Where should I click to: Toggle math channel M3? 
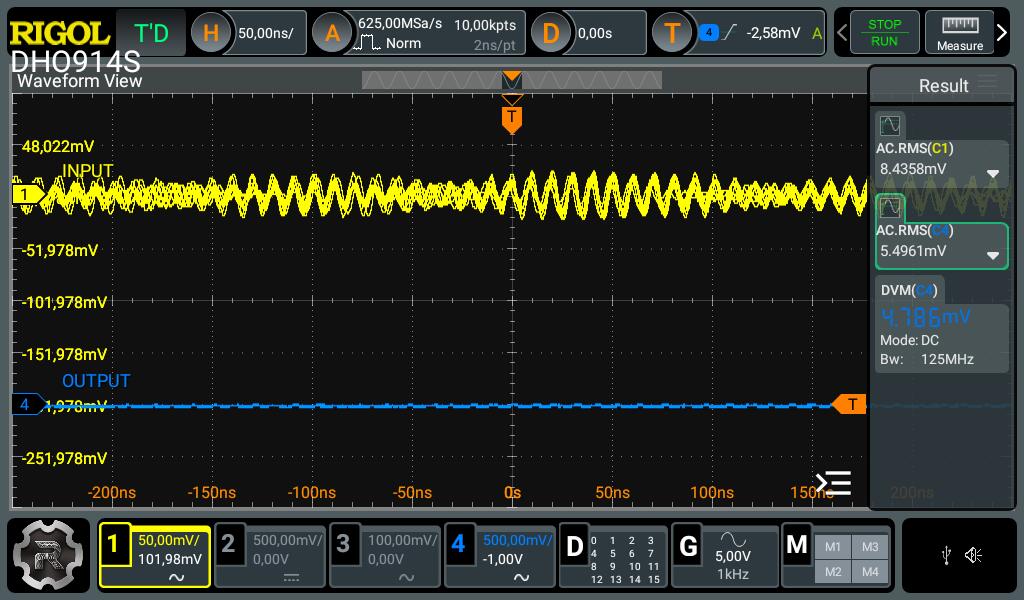(x=870, y=547)
